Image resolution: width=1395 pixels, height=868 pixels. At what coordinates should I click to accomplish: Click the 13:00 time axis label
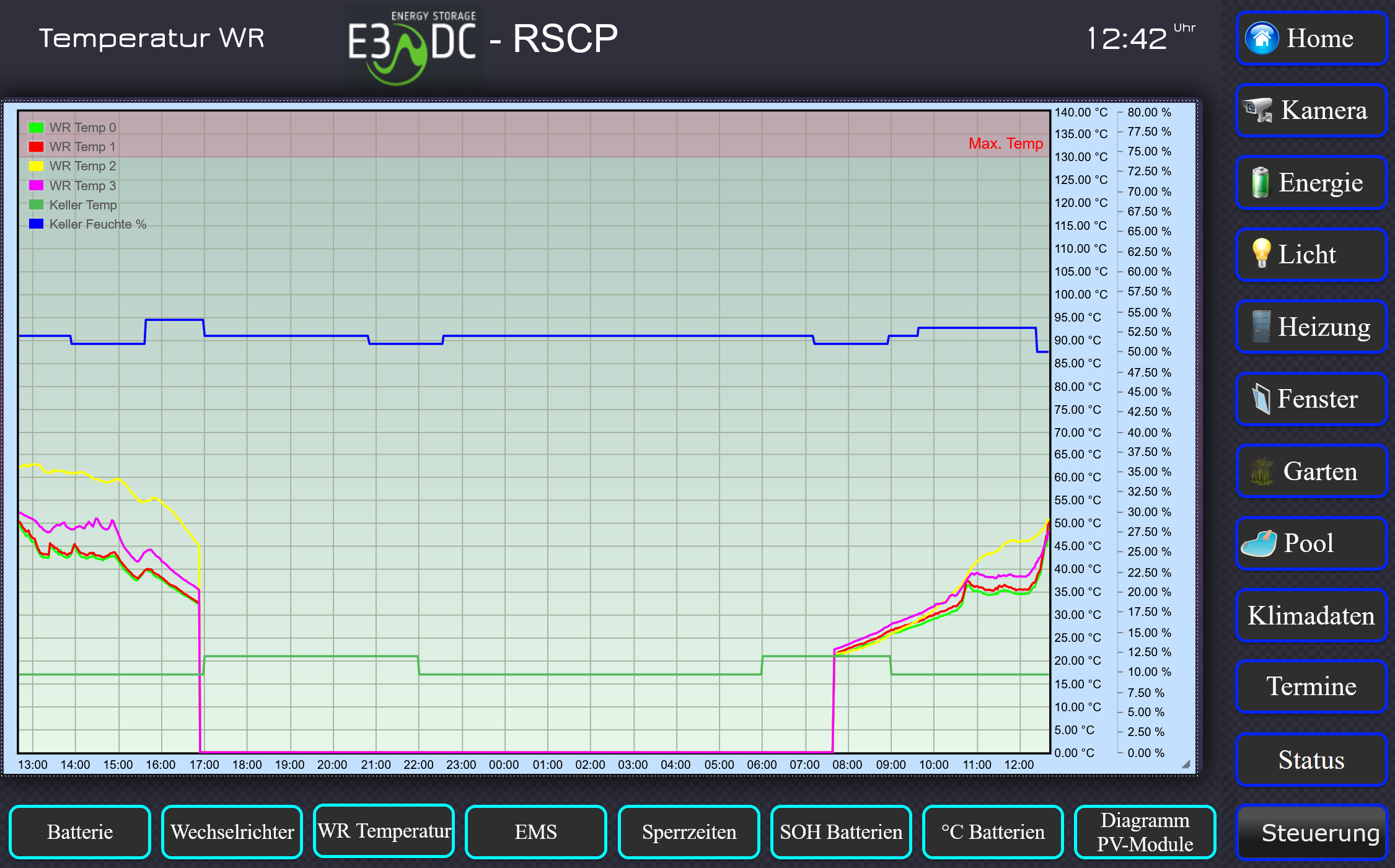[x=32, y=765]
